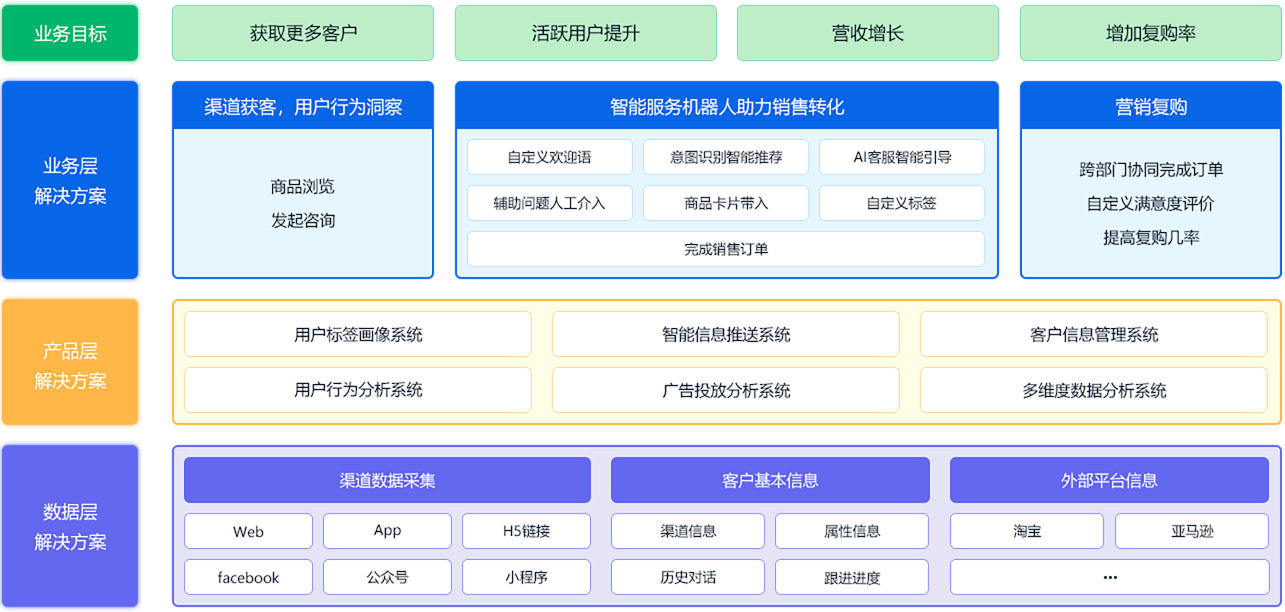
Task: Click the AI客服智能引导 box
Action: pos(901,157)
